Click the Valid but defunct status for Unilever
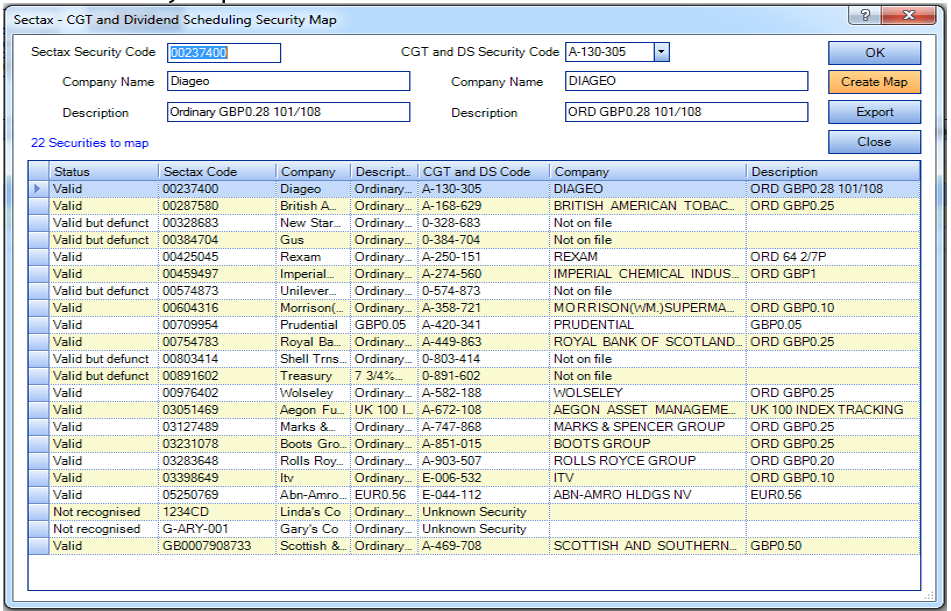Screen dimensions: 951x611 (x=104, y=291)
